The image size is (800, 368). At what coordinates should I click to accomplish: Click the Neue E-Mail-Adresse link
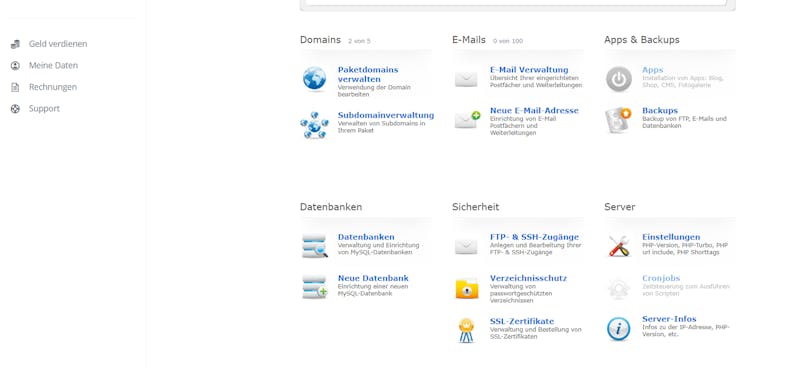tap(534, 110)
